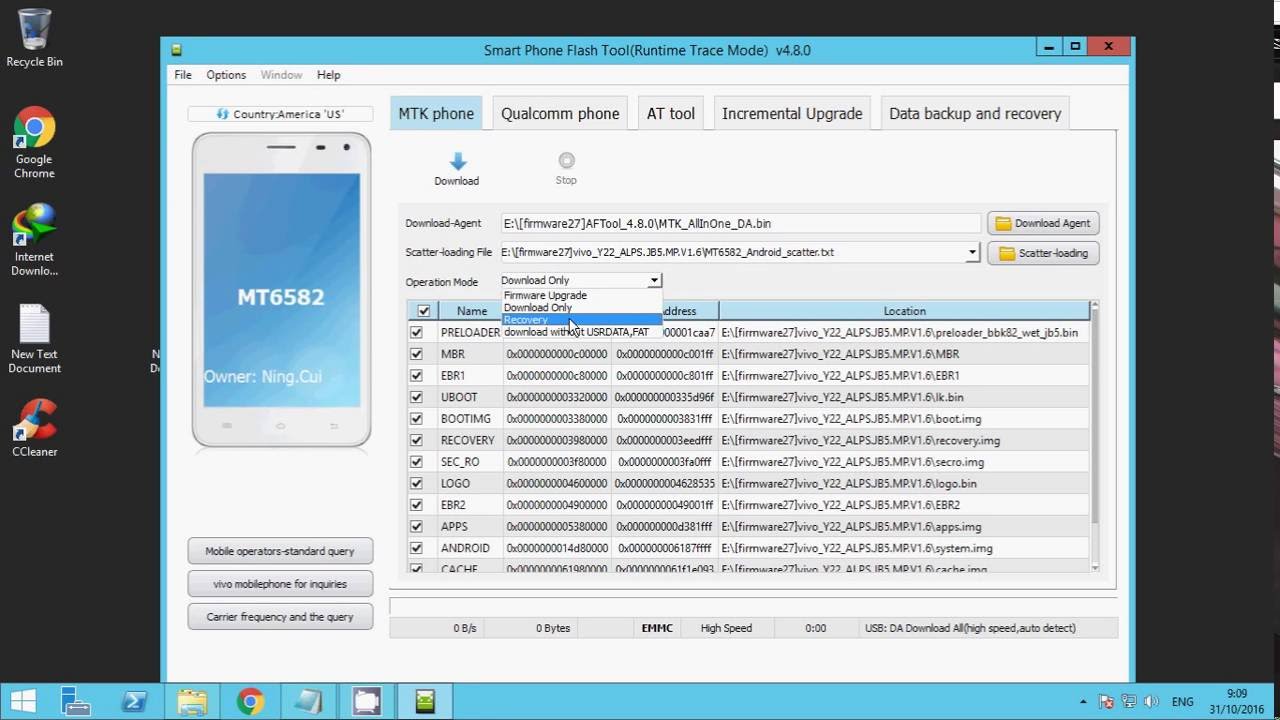Click the Name column header
1280x720 pixels.
tap(471, 311)
